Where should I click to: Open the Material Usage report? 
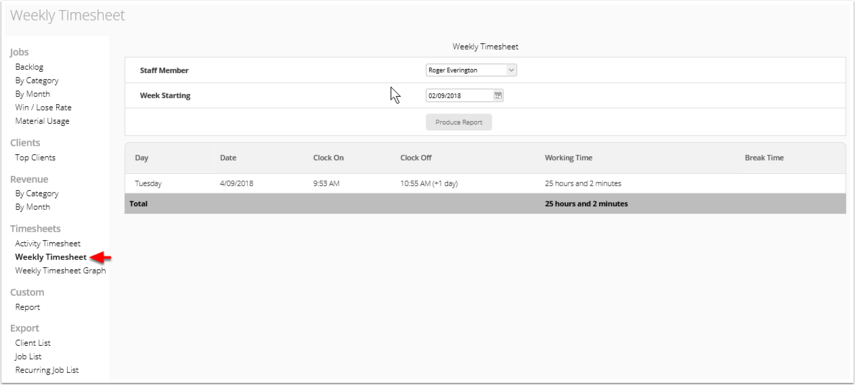tap(42, 121)
